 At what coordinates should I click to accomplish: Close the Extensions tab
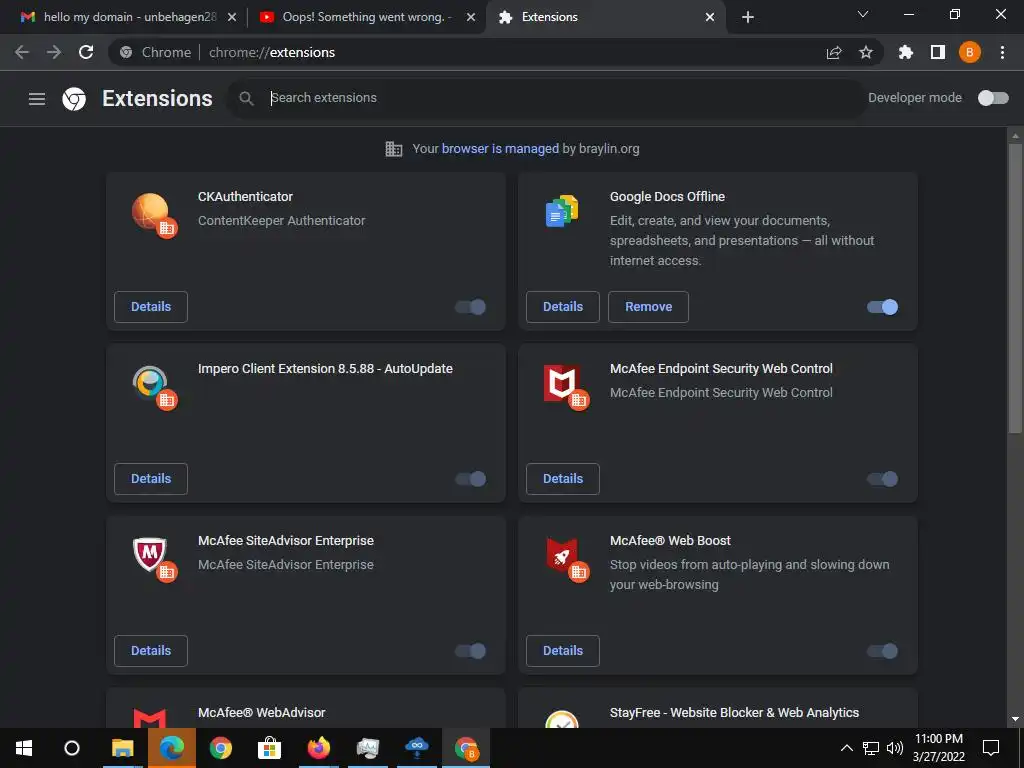tap(710, 17)
